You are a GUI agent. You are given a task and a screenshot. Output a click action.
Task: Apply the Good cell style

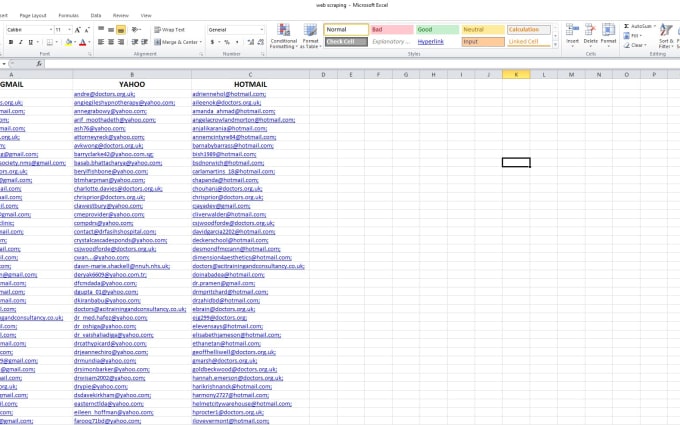(437, 29)
